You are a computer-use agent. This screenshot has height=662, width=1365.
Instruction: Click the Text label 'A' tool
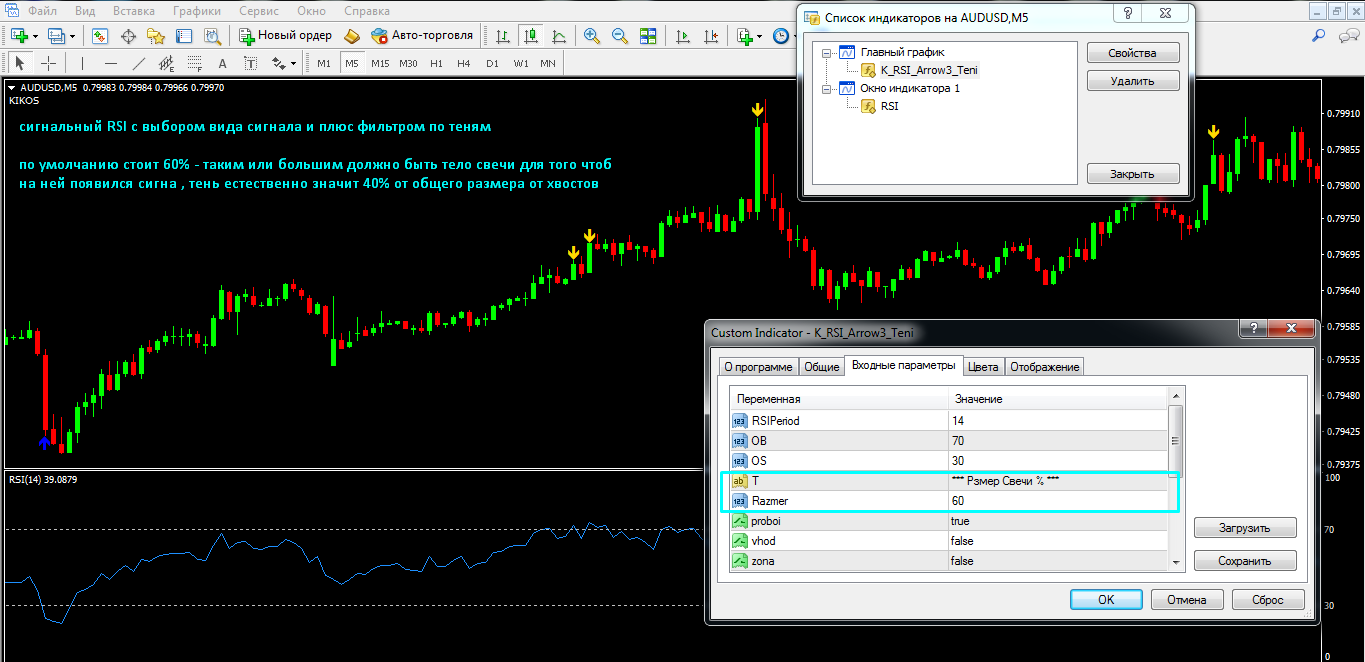tap(222, 64)
